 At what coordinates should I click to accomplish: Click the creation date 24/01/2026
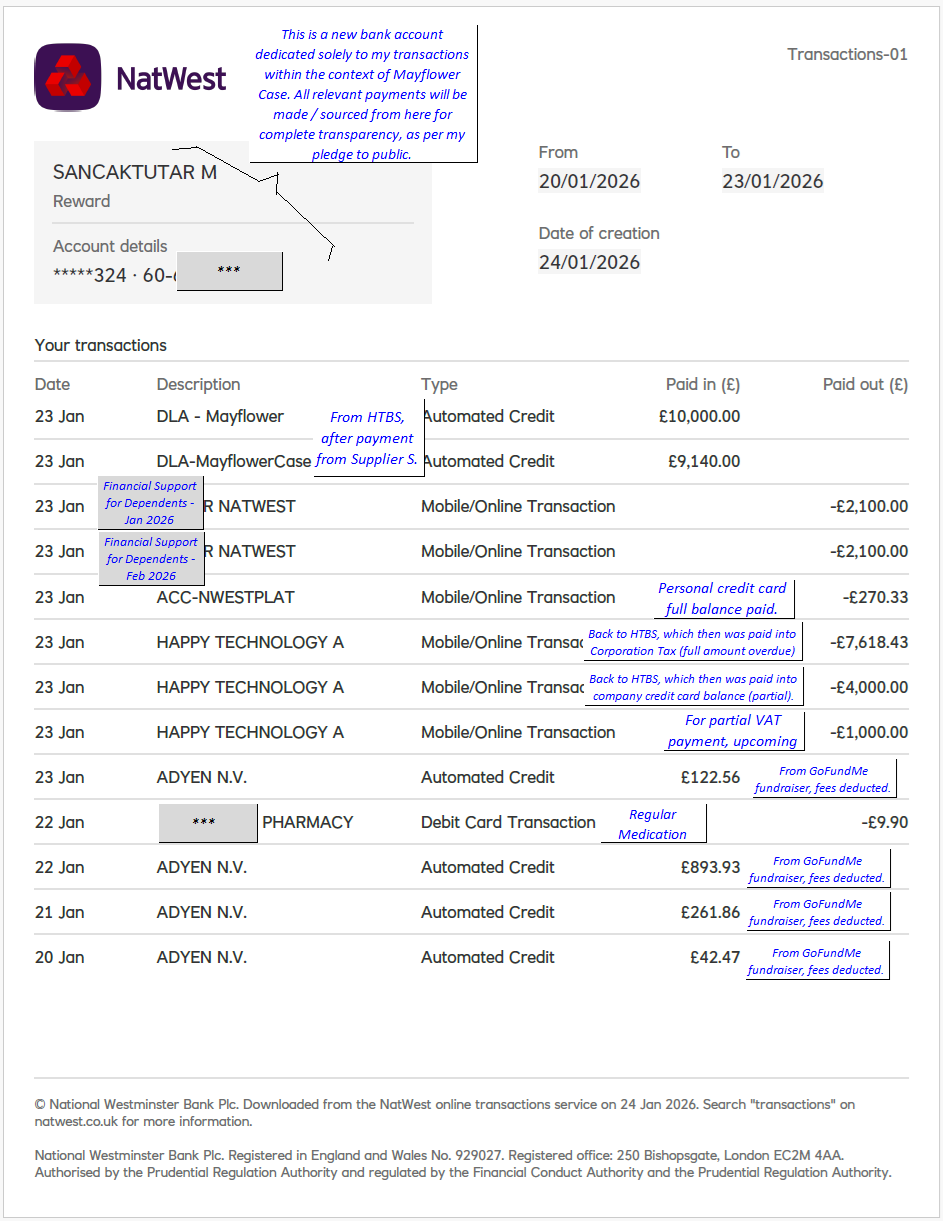pos(589,262)
